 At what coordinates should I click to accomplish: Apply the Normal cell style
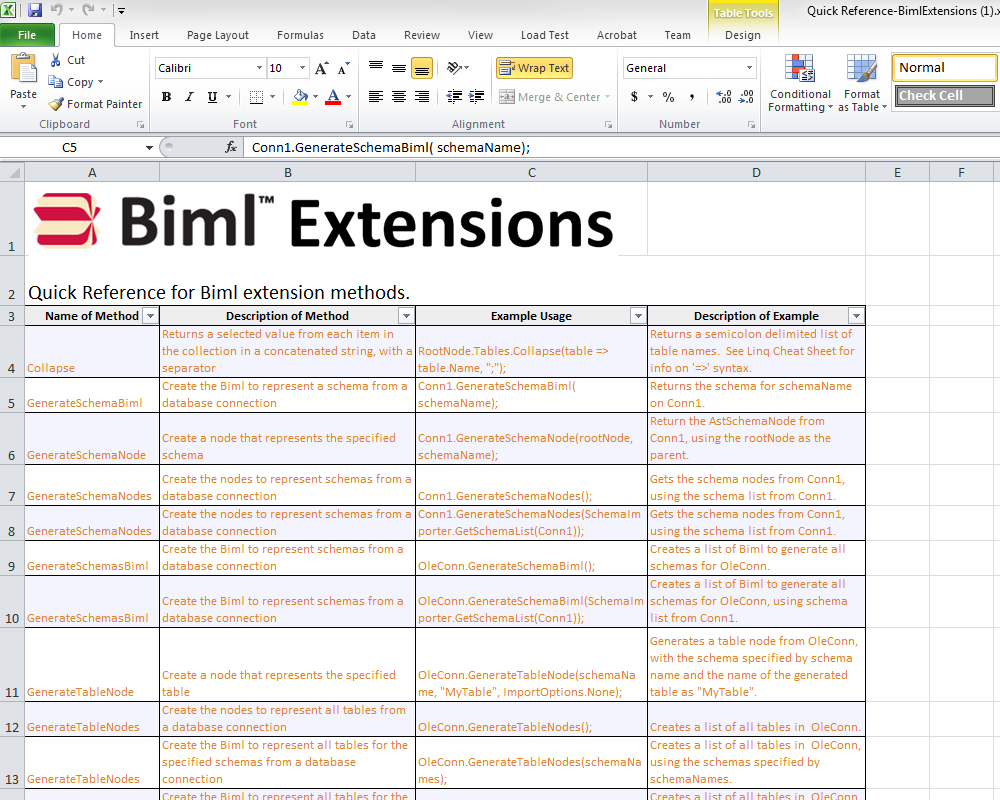click(945, 68)
